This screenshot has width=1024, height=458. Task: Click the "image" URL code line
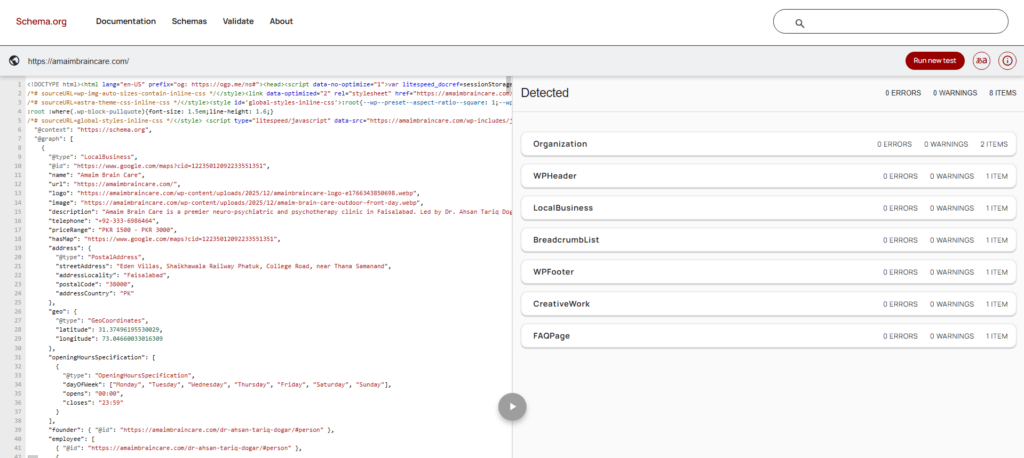[235, 203]
